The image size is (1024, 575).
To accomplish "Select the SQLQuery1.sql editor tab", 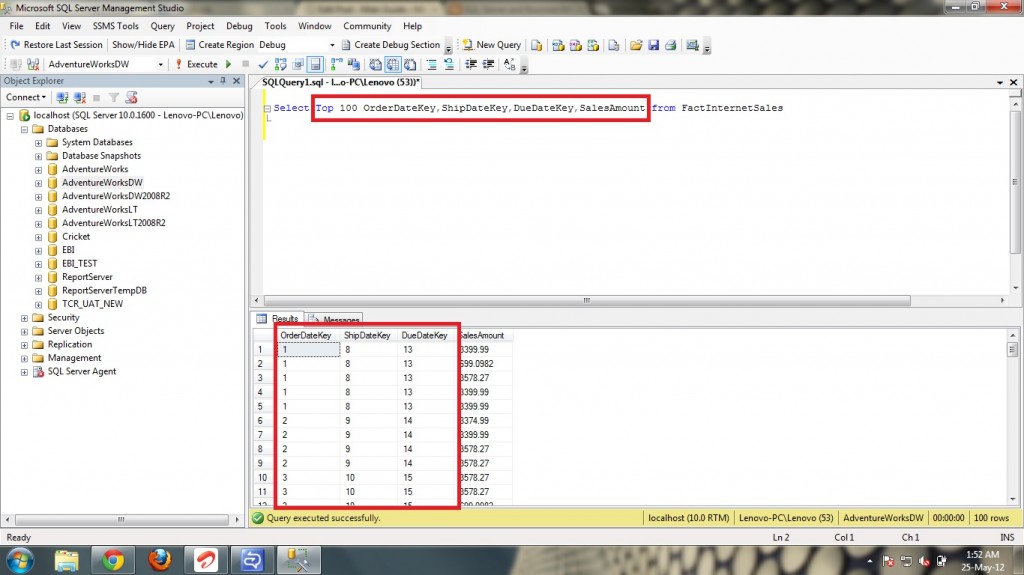I will 340,82.
